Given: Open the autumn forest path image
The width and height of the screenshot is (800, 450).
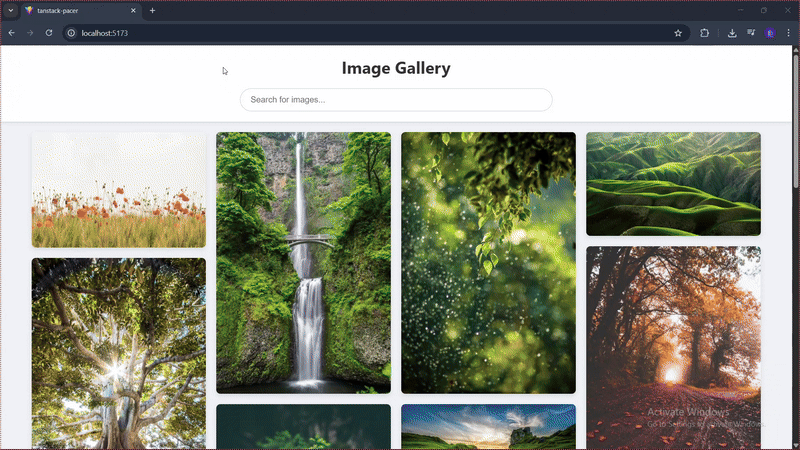Looking at the screenshot, I should tap(673, 345).
